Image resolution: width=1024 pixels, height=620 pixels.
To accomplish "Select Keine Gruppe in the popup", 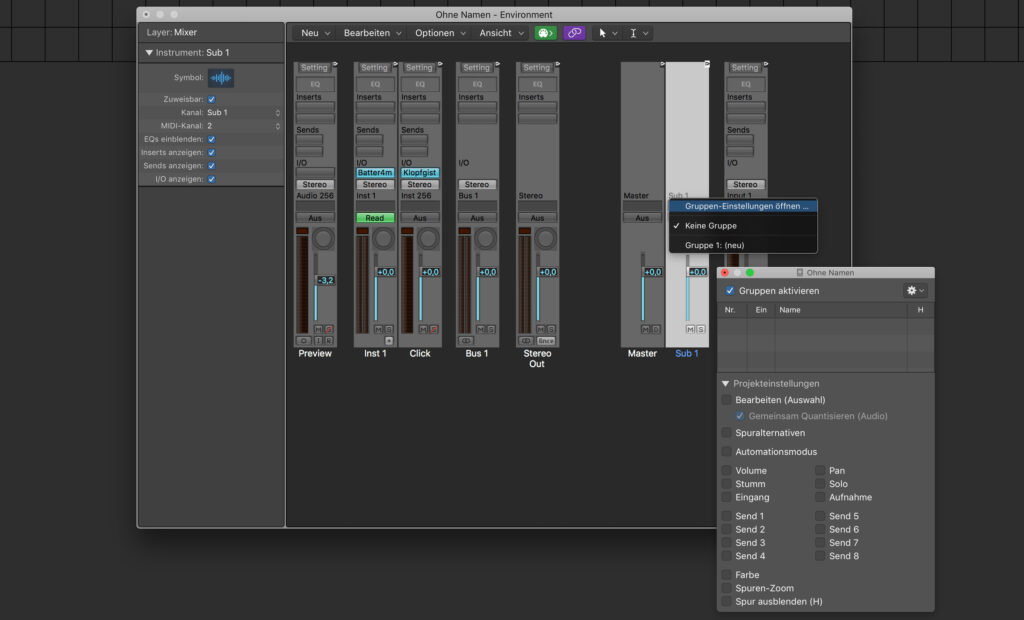I will pos(743,225).
